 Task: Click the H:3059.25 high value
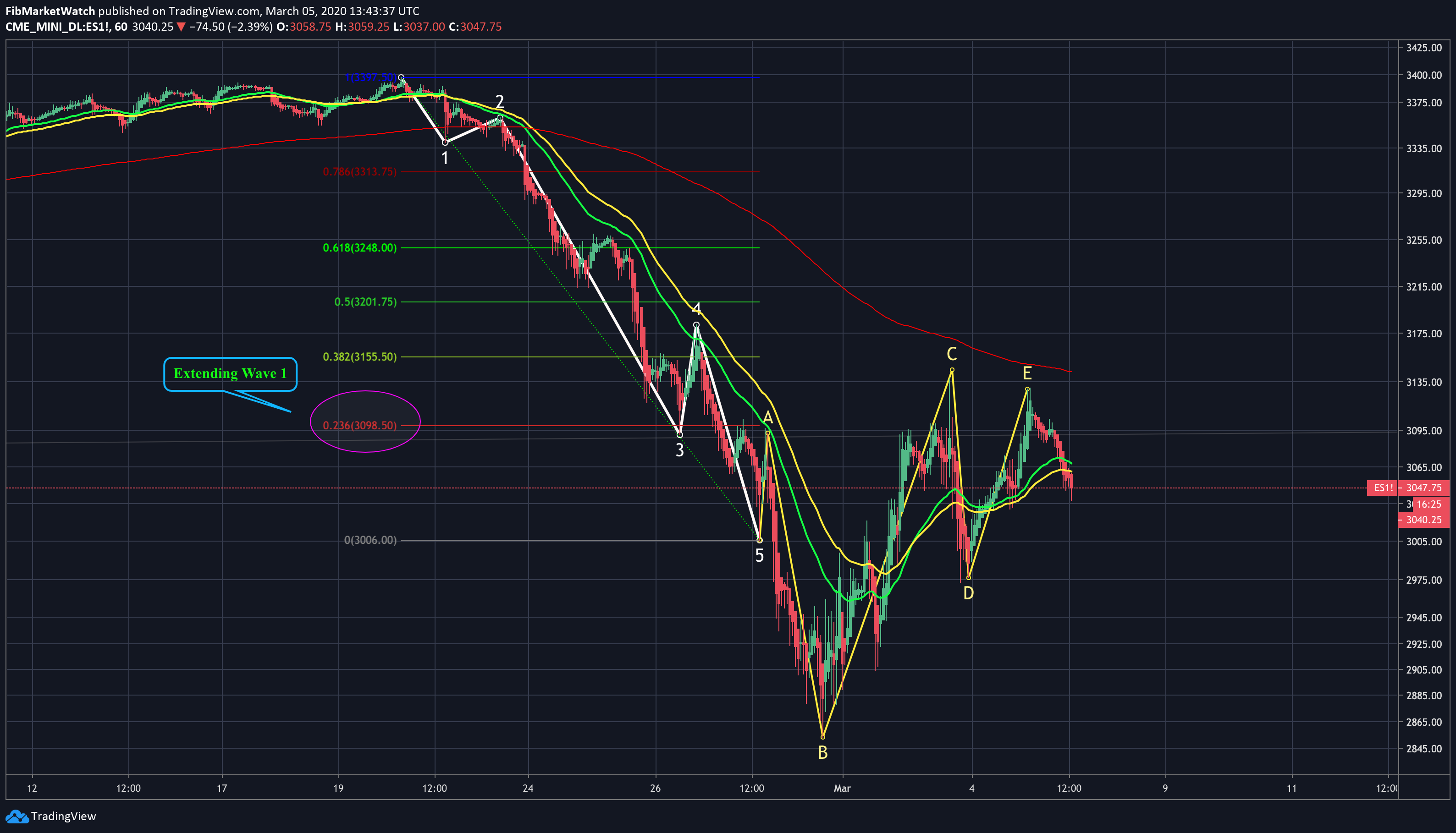(x=362, y=27)
